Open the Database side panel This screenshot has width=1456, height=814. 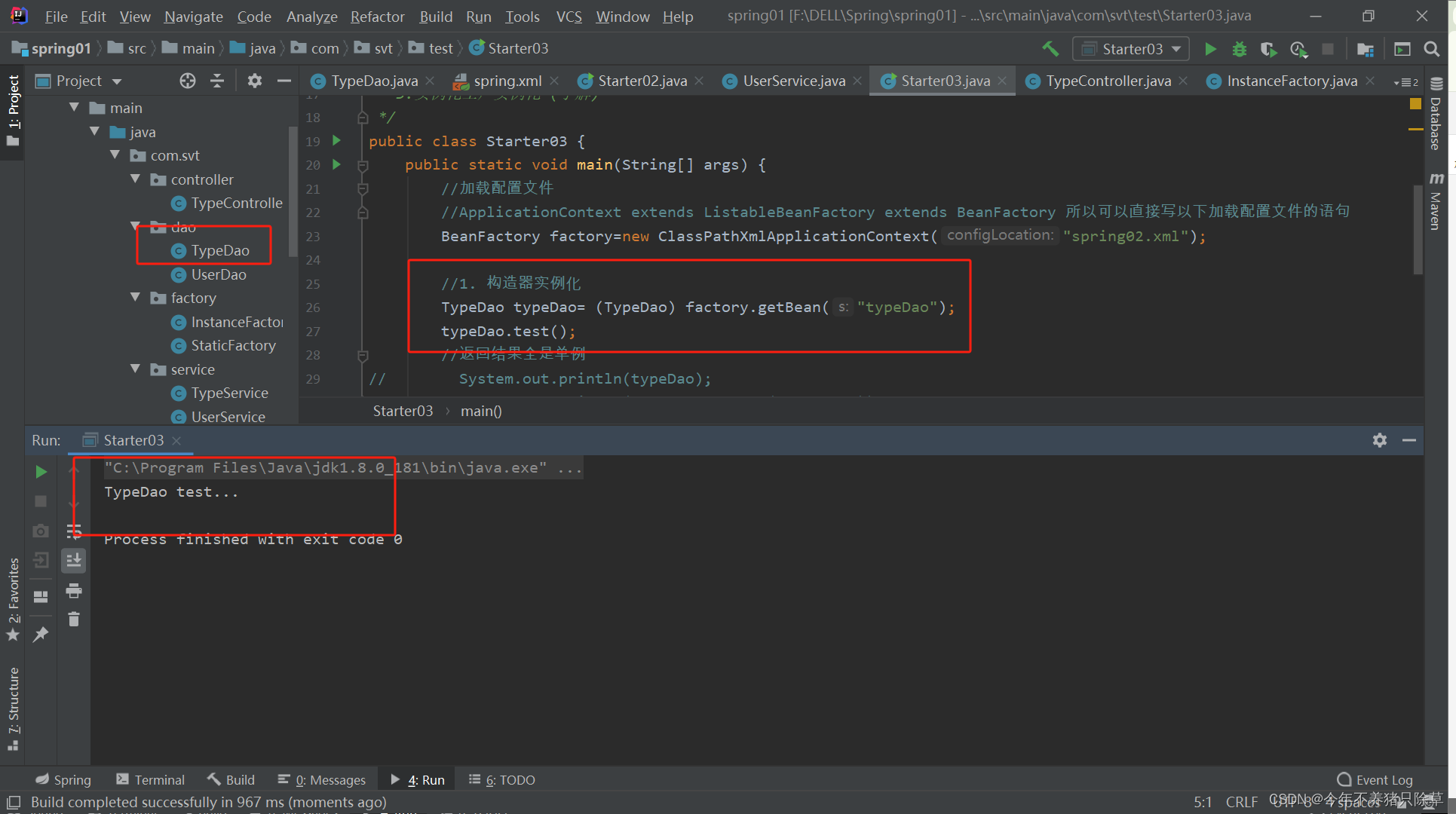[x=1436, y=115]
